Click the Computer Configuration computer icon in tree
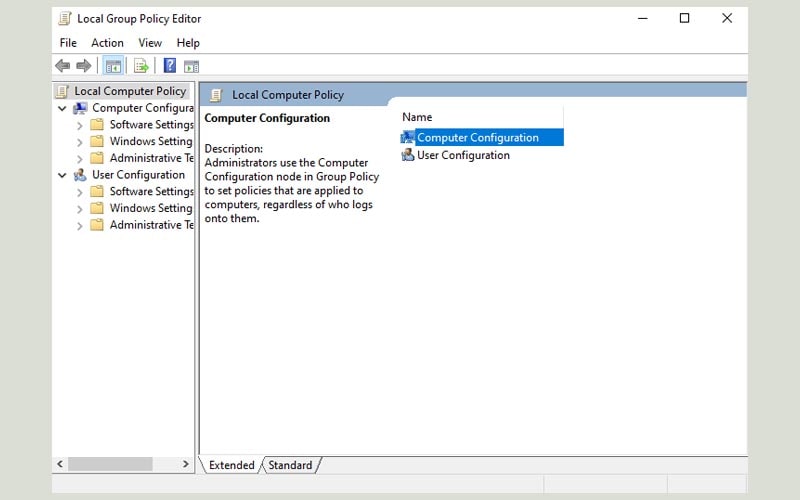The height and width of the screenshot is (500, 800). tap(80, 108)
